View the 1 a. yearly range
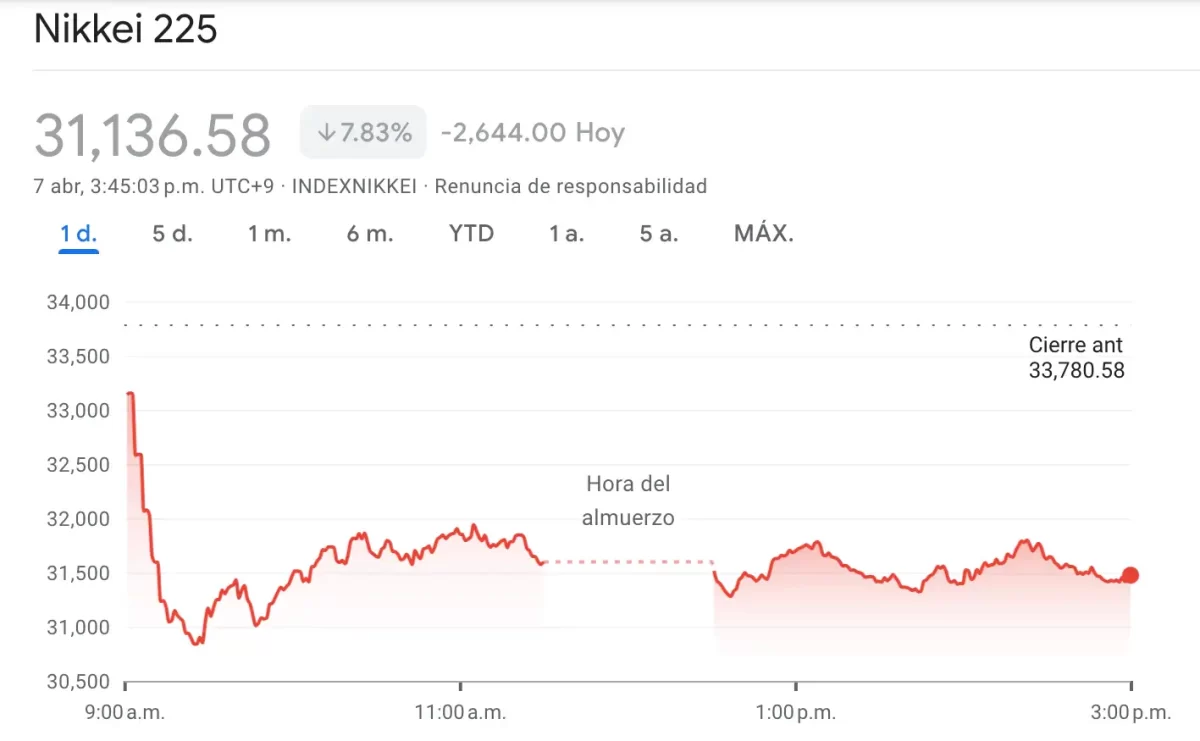Viewport: 1200px width, 741px height. [567, 234]
